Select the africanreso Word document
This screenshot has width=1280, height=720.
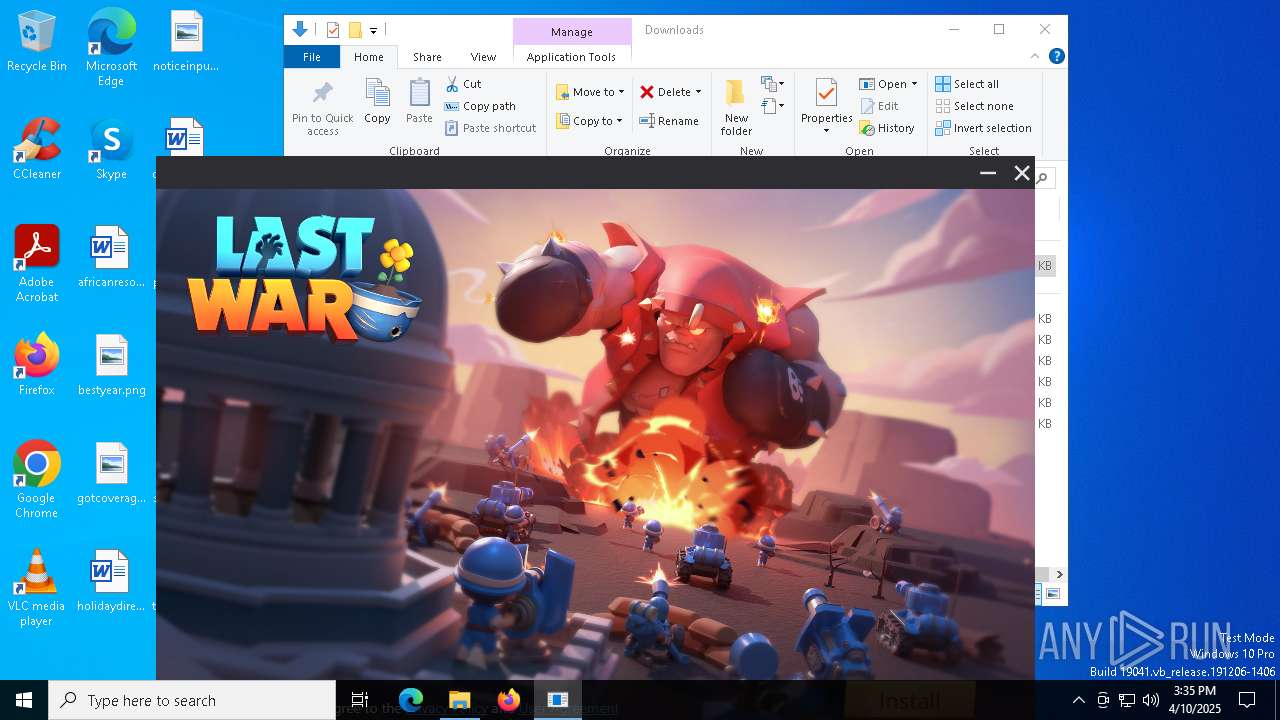pyautogui.click(x=111, y=257)
